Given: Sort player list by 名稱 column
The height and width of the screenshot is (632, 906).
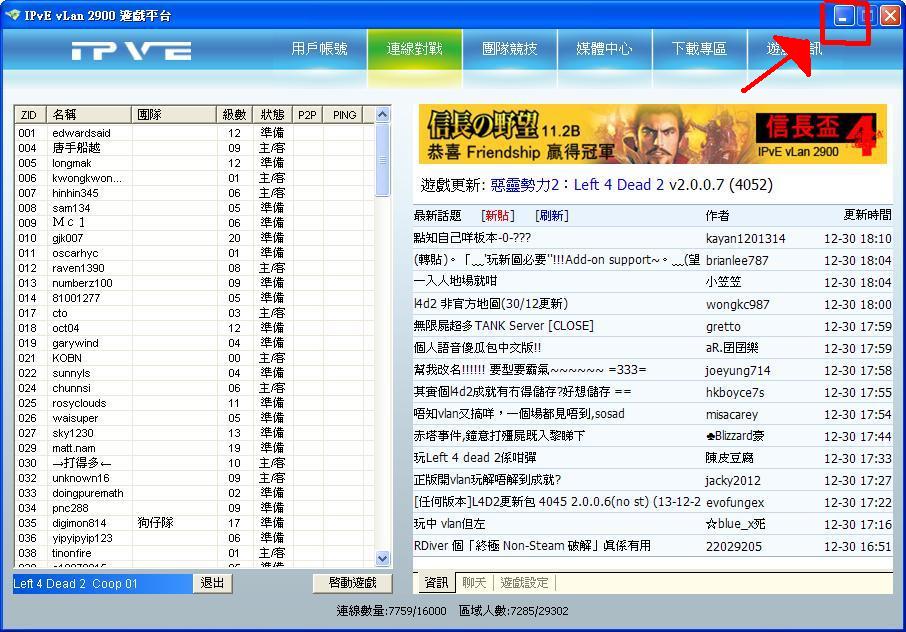Looking at the screenshot, I should click(x=88, y=115).
